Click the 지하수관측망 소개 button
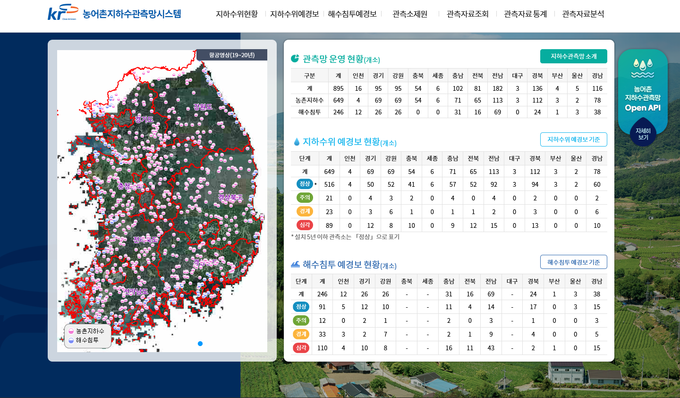680x398 pixels. pyautogui.click(x=573, y=56)
